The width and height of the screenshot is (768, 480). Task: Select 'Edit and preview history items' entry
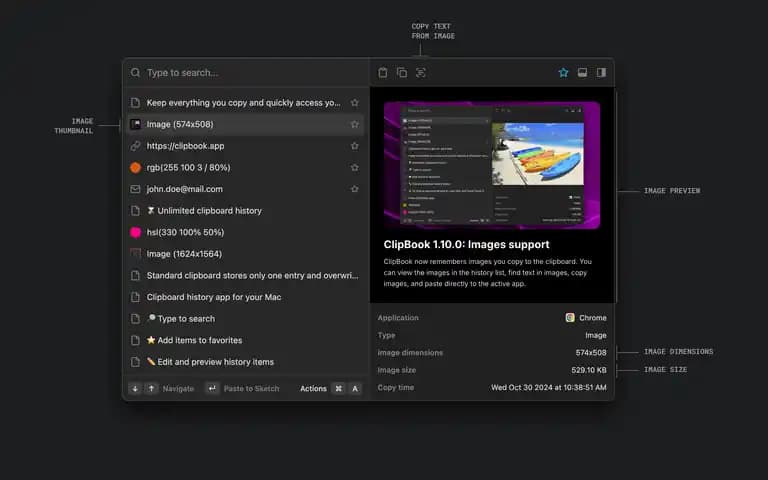point(245,361)
